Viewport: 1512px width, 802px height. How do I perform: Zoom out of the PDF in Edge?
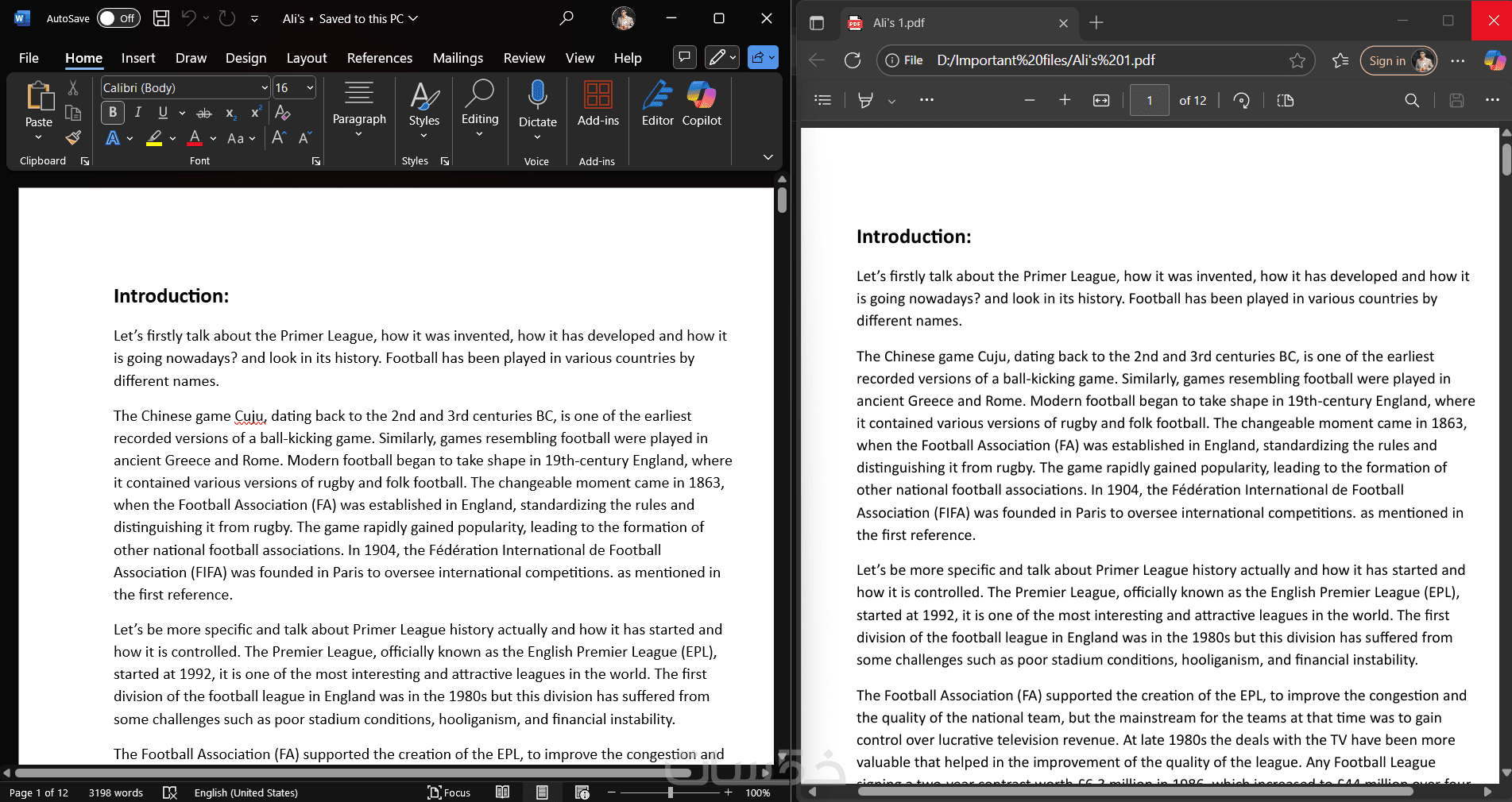[1030, 100]
